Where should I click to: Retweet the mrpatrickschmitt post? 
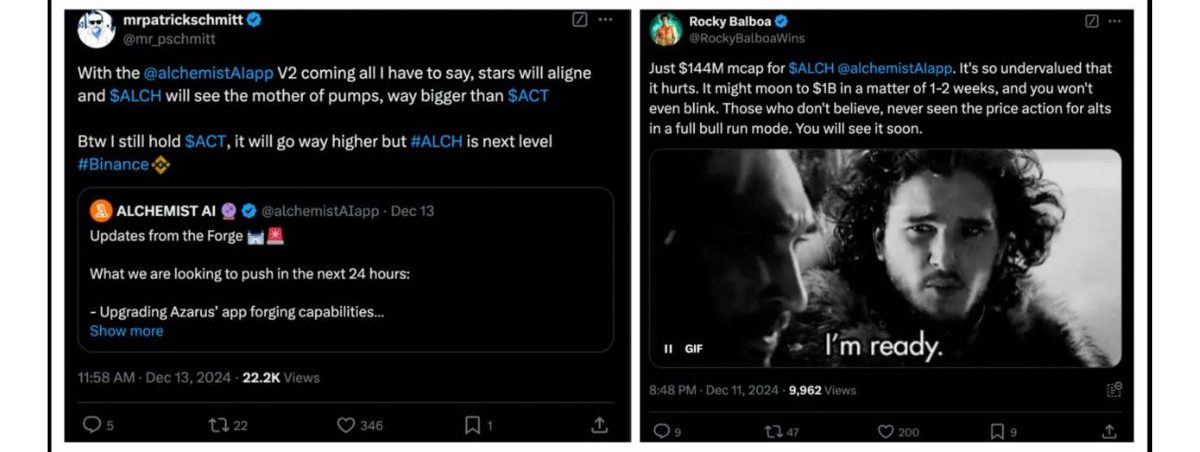pyautogui.click(x=217, y=425)
